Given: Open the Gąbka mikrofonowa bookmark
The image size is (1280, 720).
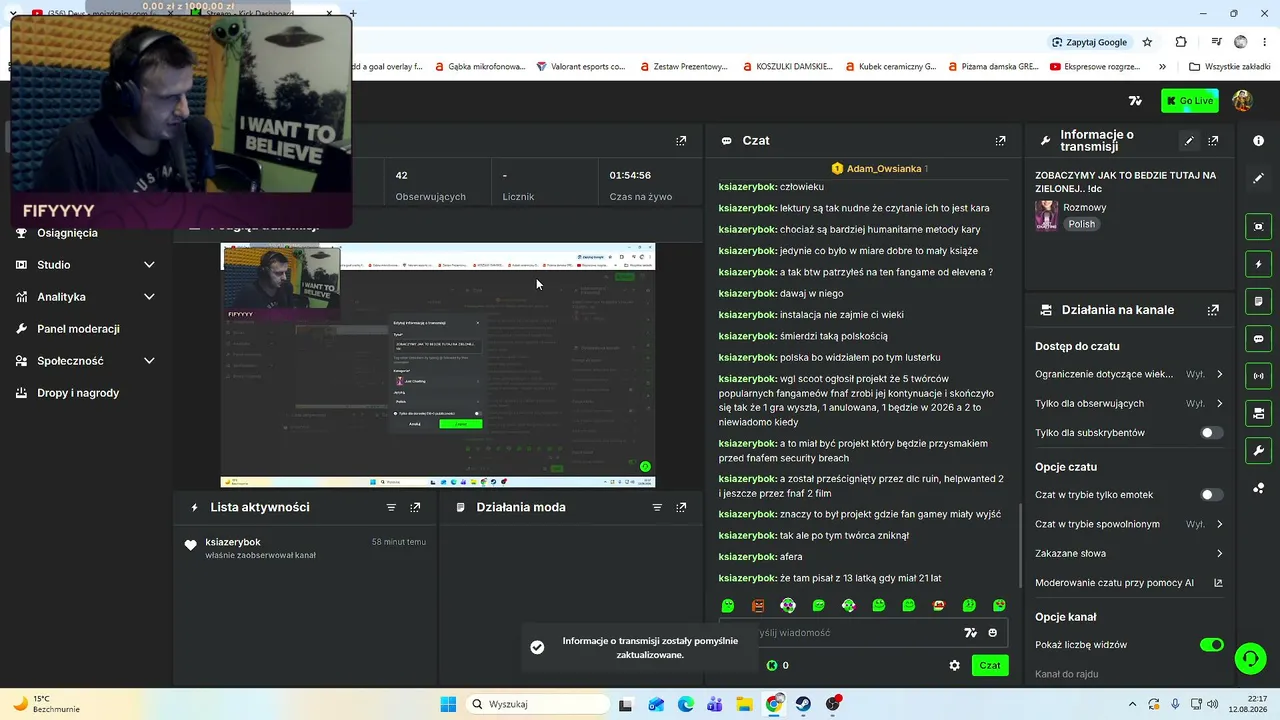Looking at the screenshot, I should (x=478, y=67).
